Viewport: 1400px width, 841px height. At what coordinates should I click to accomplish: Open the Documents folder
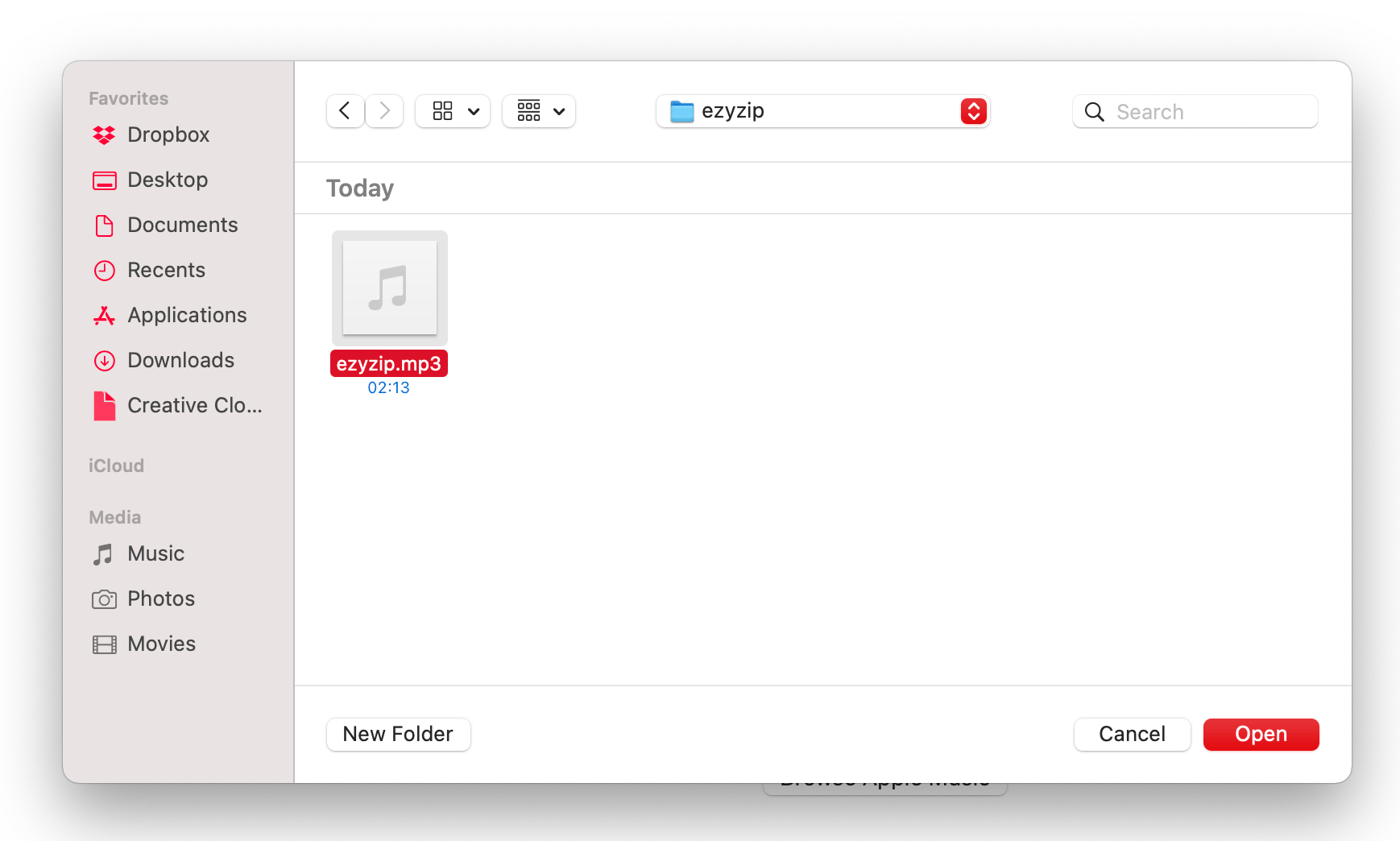pyautogui.click(x=182, y=225)
